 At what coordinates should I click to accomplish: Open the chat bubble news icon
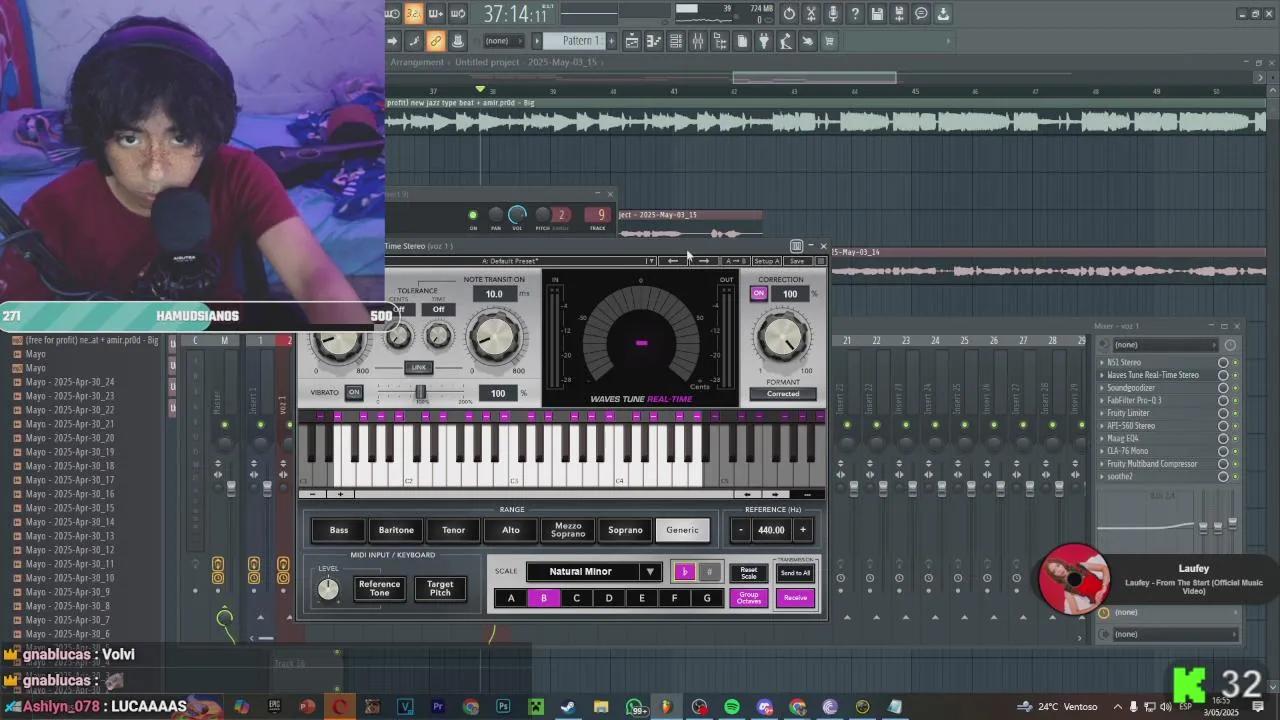[921, 14]
